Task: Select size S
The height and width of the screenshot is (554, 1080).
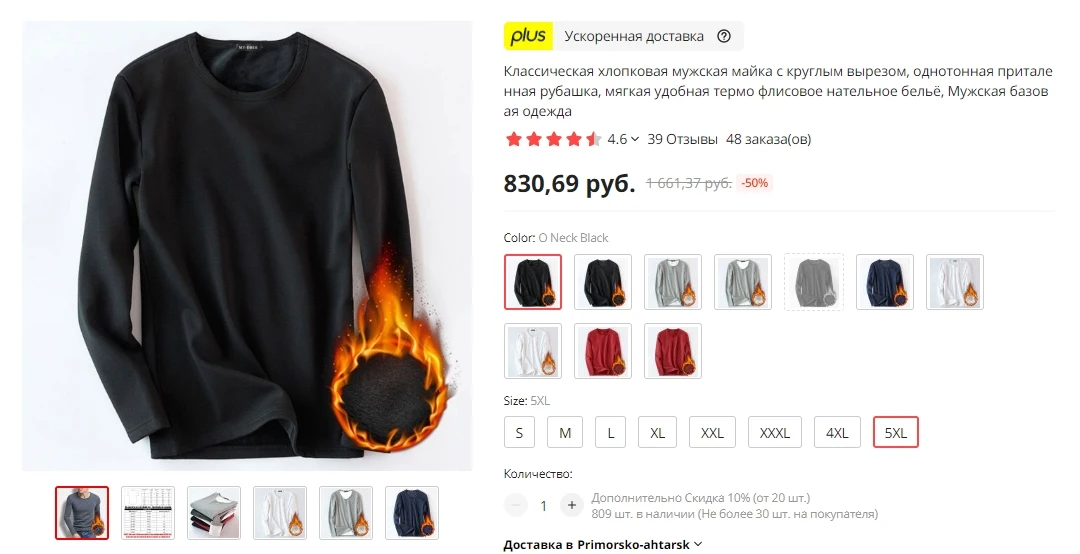Action: 519,433
